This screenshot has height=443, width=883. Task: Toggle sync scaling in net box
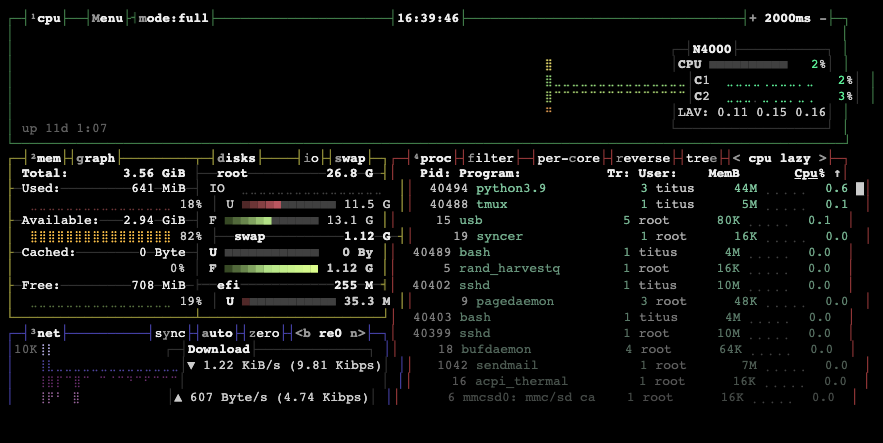coord(169,333)
